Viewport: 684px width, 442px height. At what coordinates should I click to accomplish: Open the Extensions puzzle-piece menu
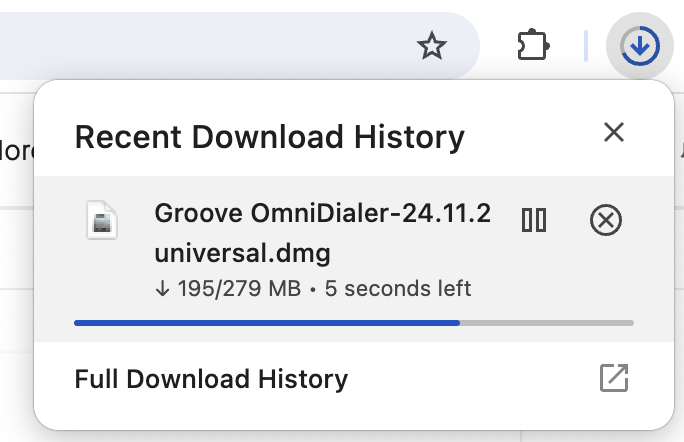[x=533, y=45]
